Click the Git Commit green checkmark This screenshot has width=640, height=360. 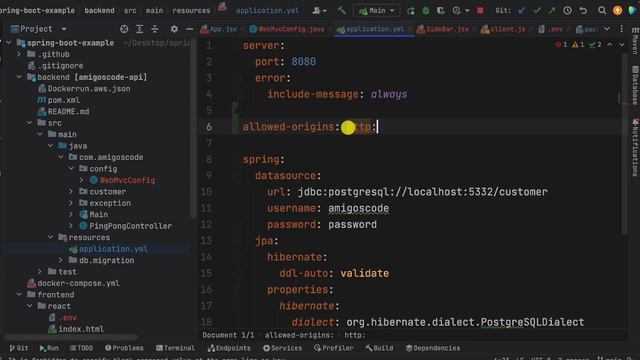pyautogui.click(x=537, y=11)
